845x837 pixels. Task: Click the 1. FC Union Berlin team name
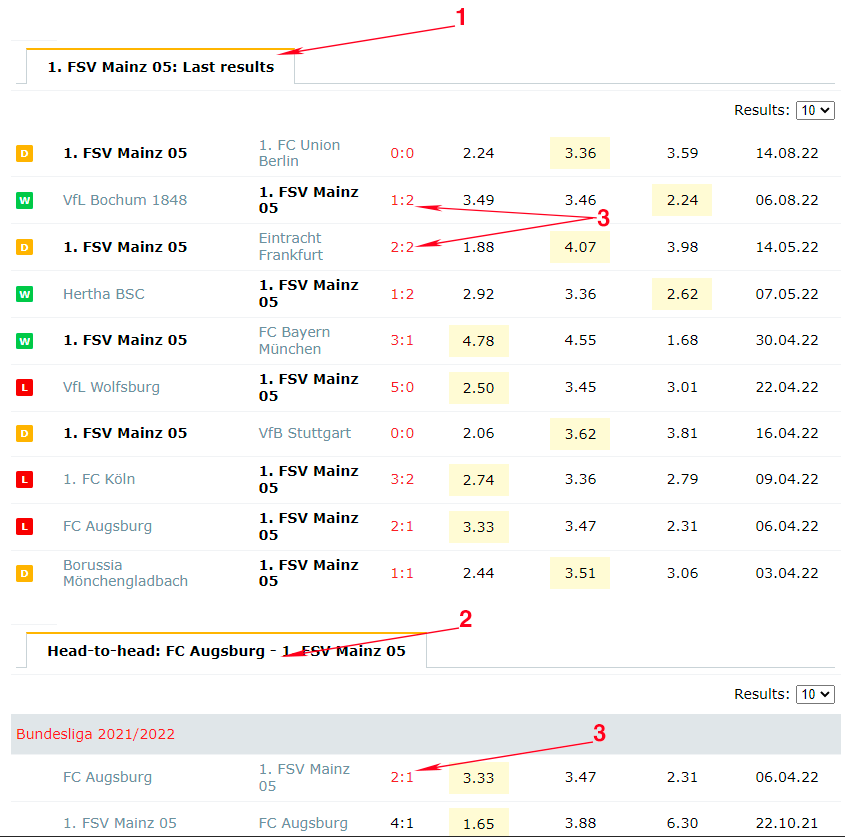pos(299,153)
